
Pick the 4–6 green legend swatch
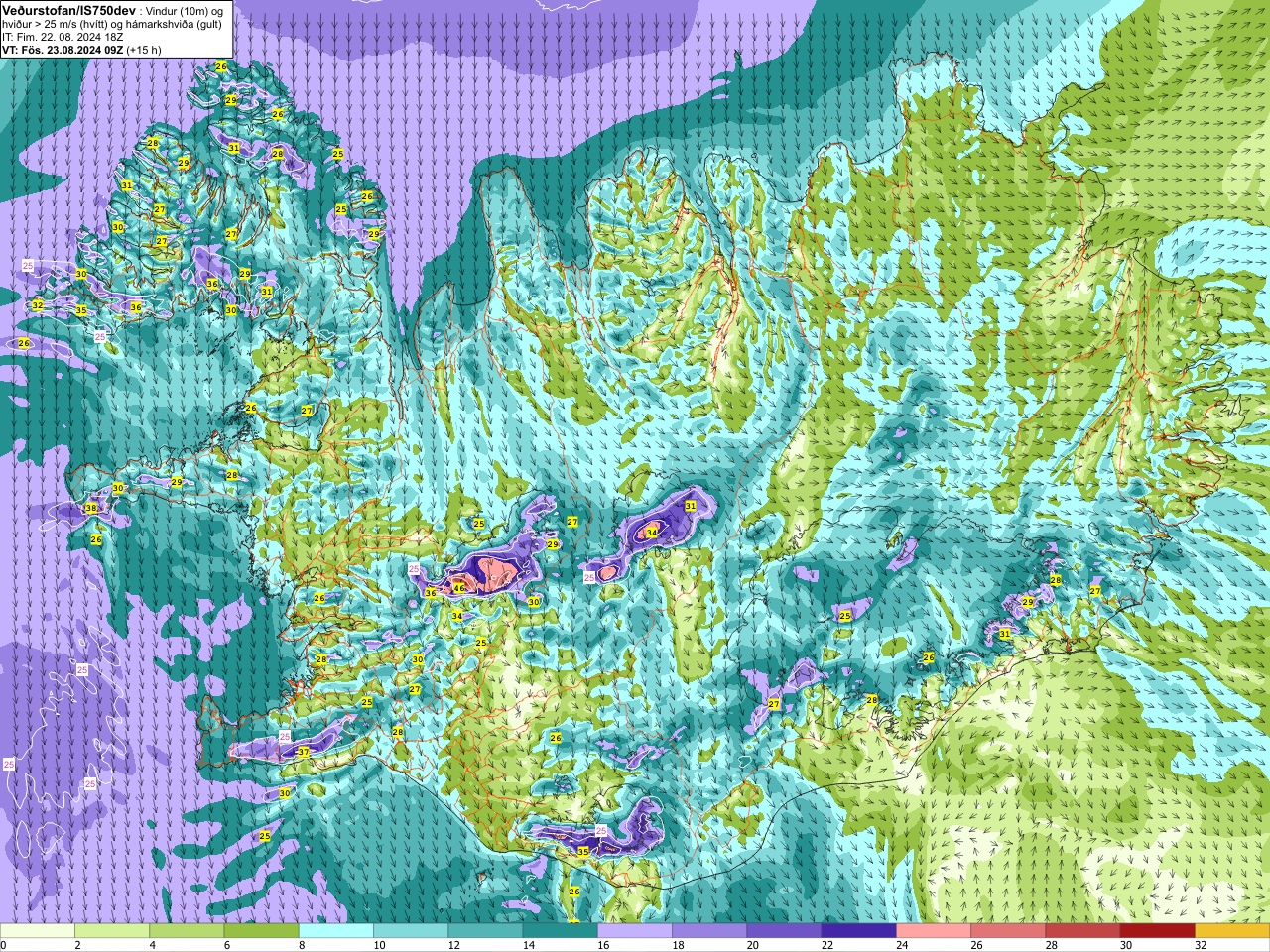187,931
